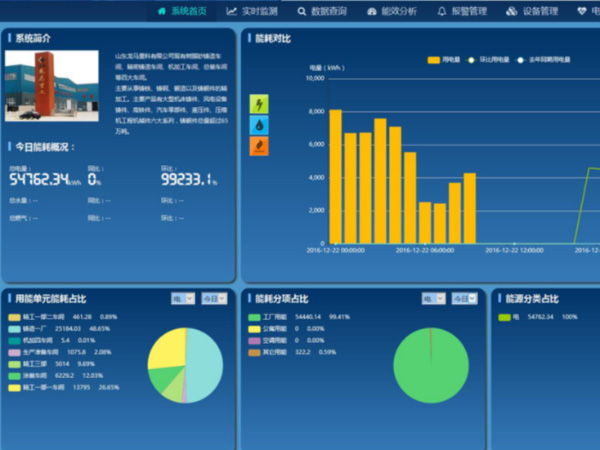
Task: Select the water droplet energy icon
Action: click(258, 125)
